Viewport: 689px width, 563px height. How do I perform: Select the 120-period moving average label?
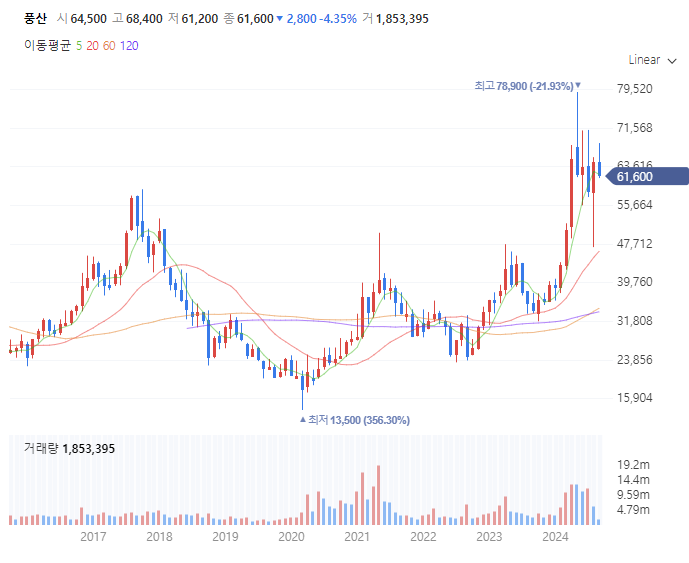(129, 46)
